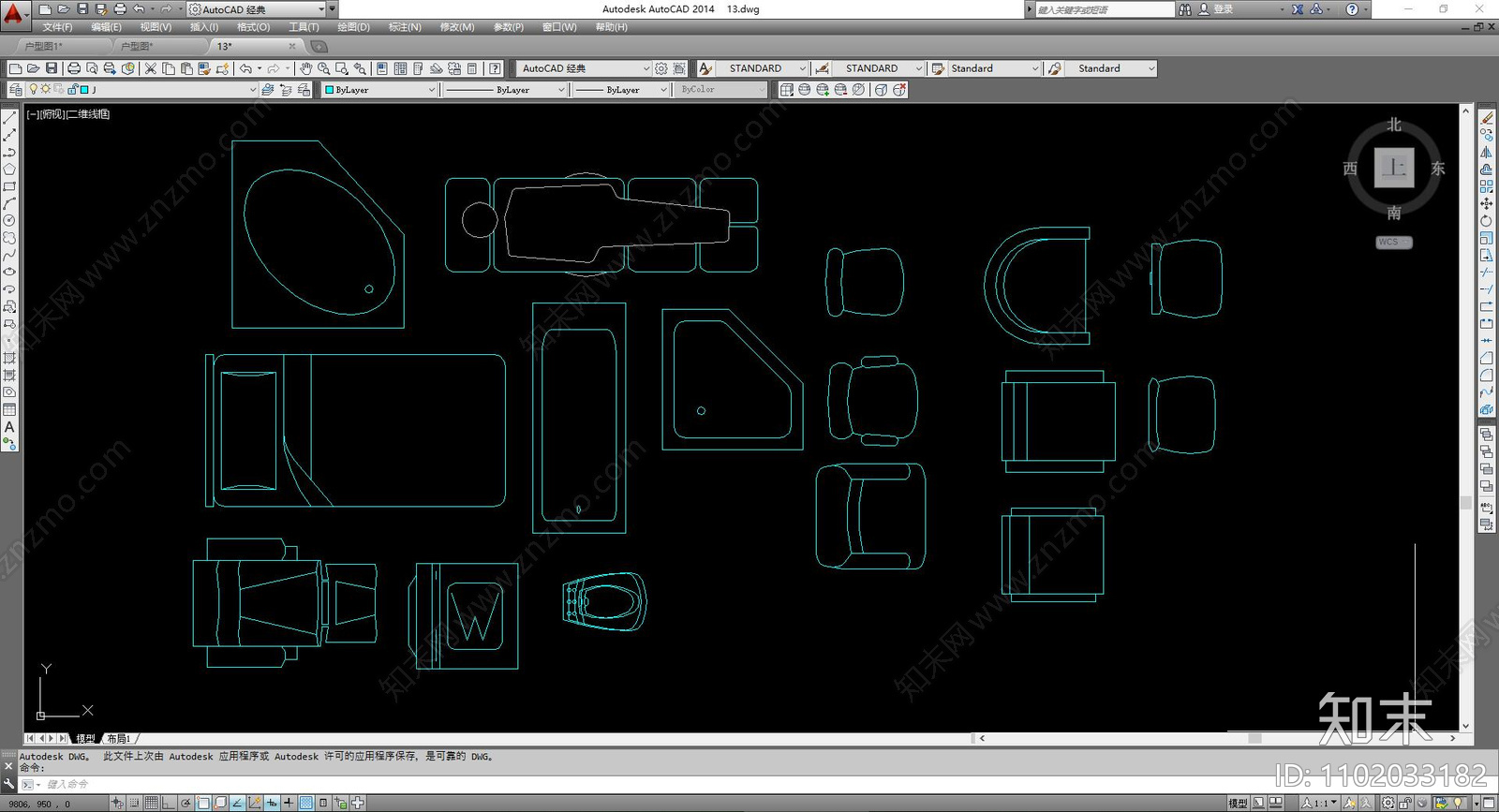Select the Erase tool in modify toolbar
Viewport: 1499px width, 812px height.
pos(1487,118)
